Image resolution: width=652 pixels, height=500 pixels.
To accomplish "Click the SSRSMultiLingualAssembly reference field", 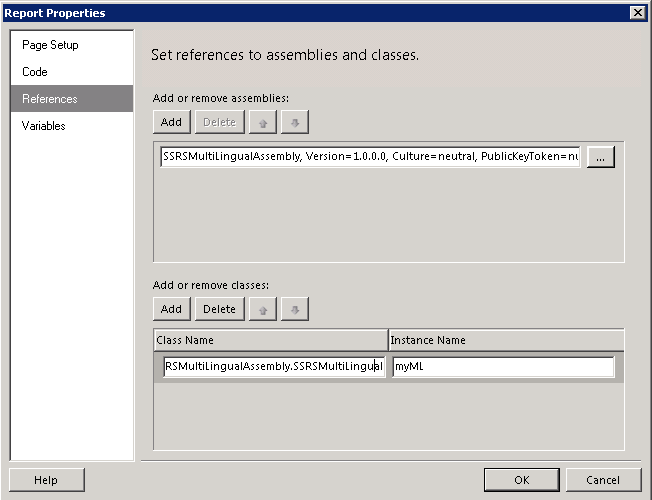I will tap(370, 157).
